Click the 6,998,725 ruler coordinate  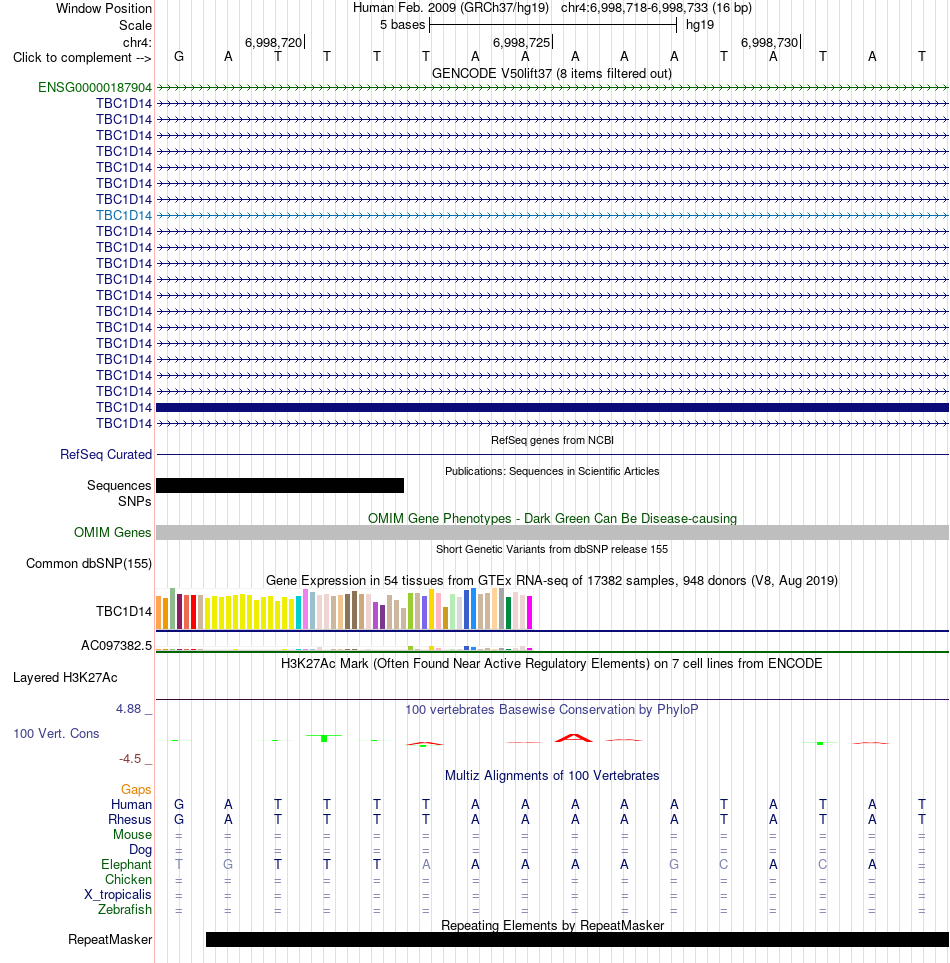521,42
